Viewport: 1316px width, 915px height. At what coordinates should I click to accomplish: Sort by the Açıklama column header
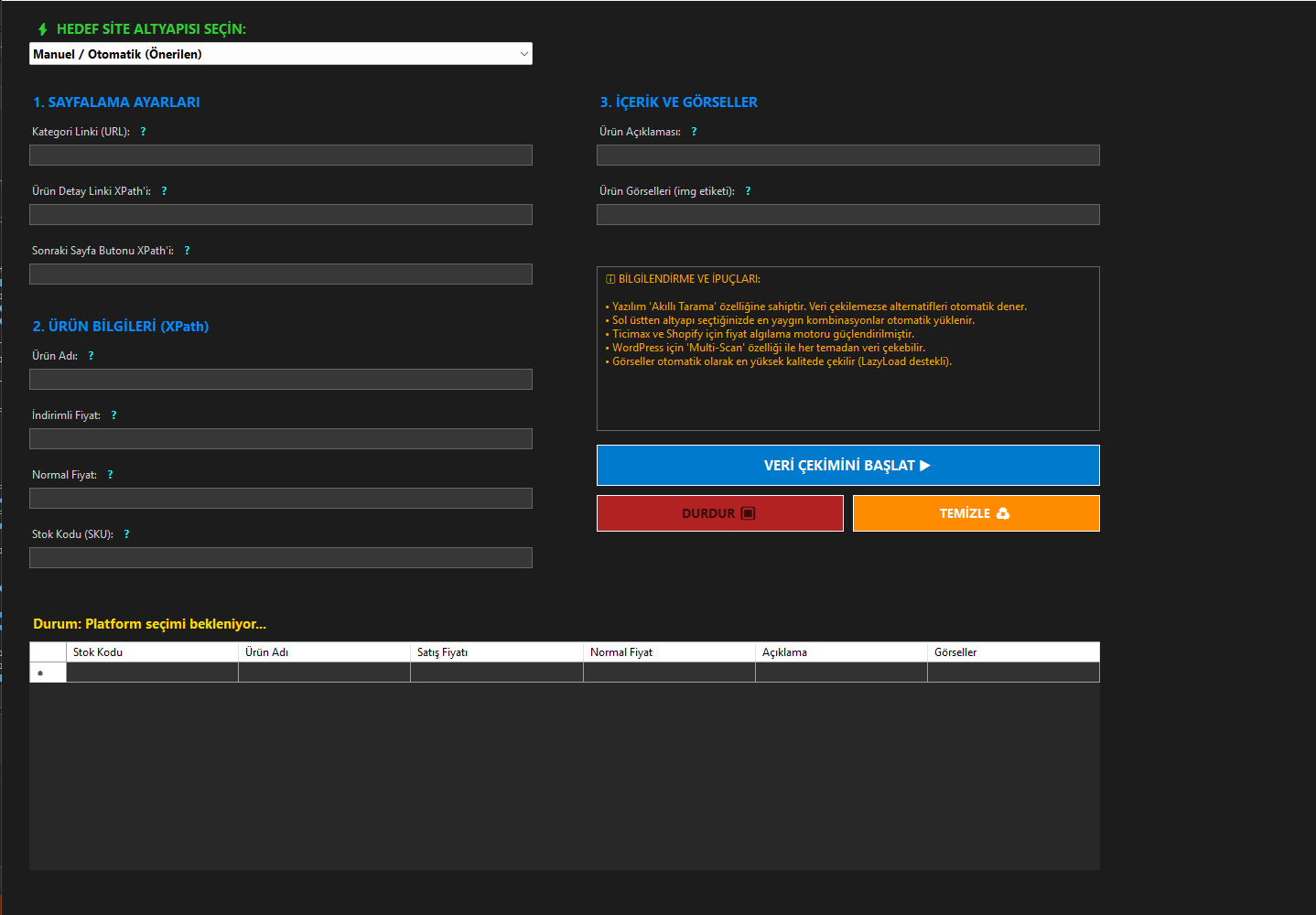point(841,652)
